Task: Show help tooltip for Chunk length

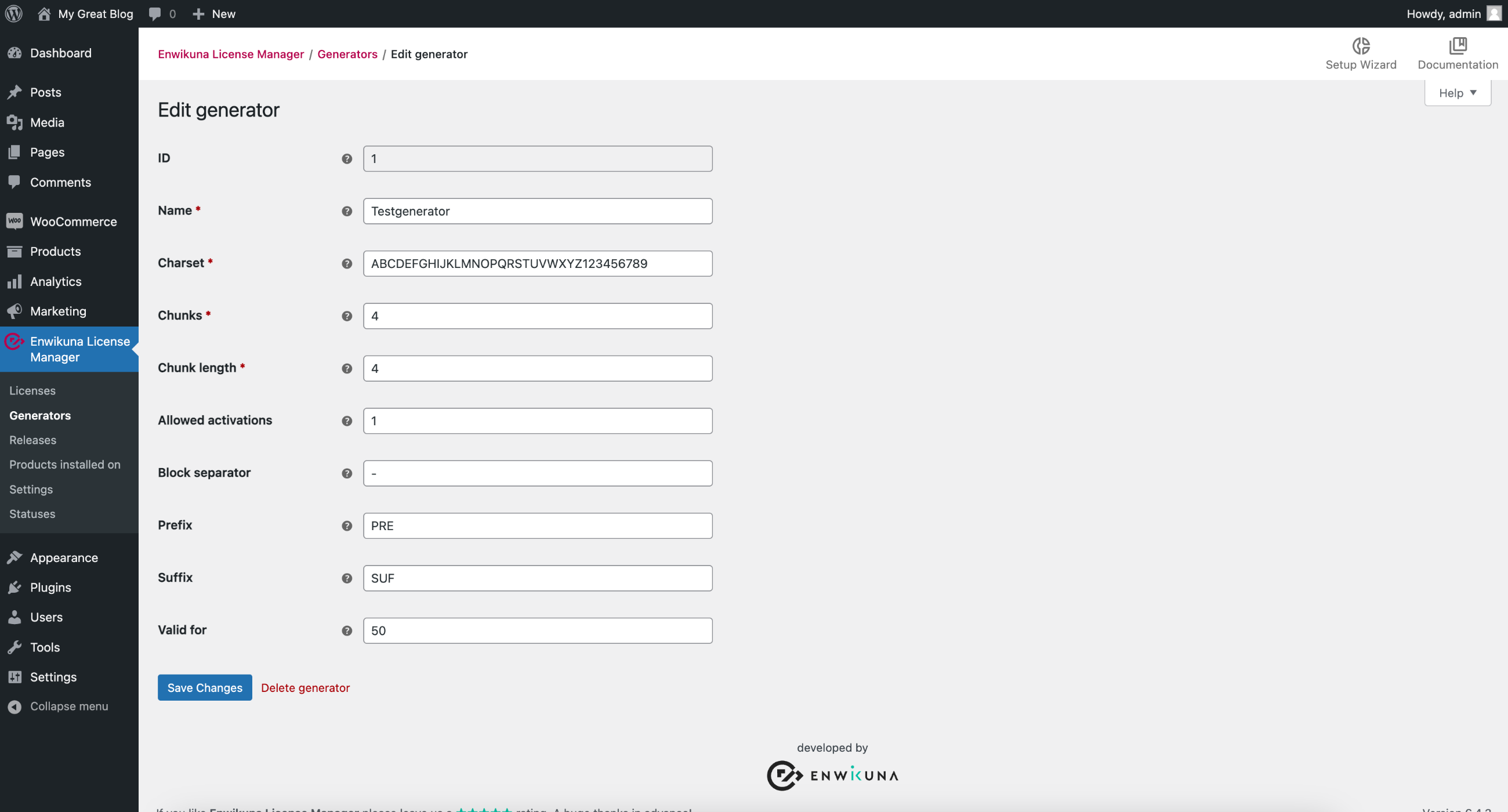Action: (x=347, y=368)
